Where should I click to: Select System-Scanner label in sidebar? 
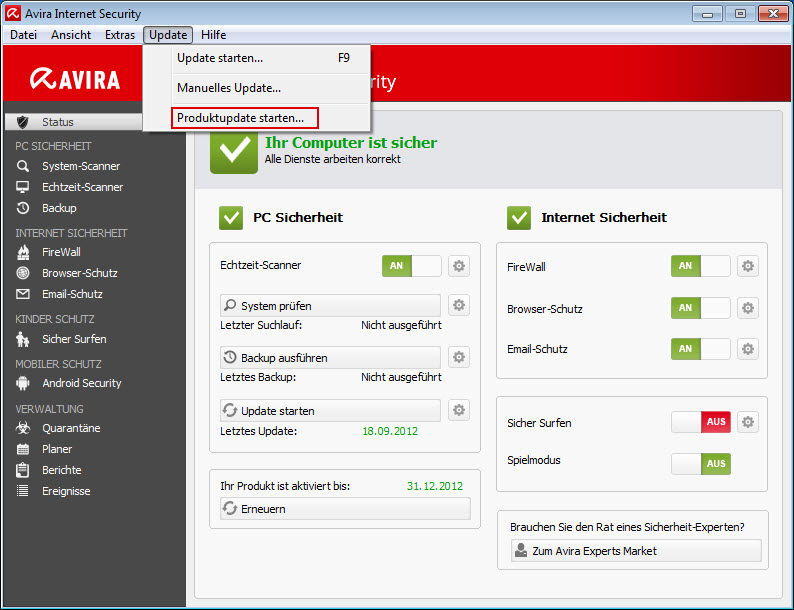[x=81, y=166]
